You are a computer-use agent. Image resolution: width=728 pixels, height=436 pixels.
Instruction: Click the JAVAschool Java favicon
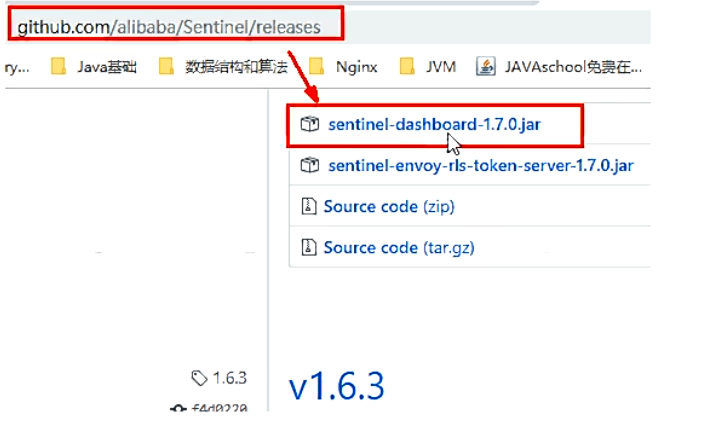click(486, 66)
